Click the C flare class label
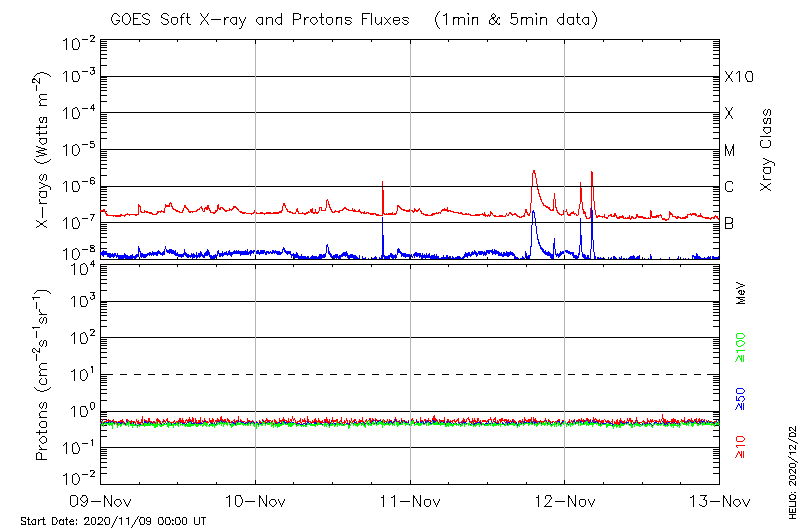Viewport: 800px width, 530px height. tap(729, 187)
